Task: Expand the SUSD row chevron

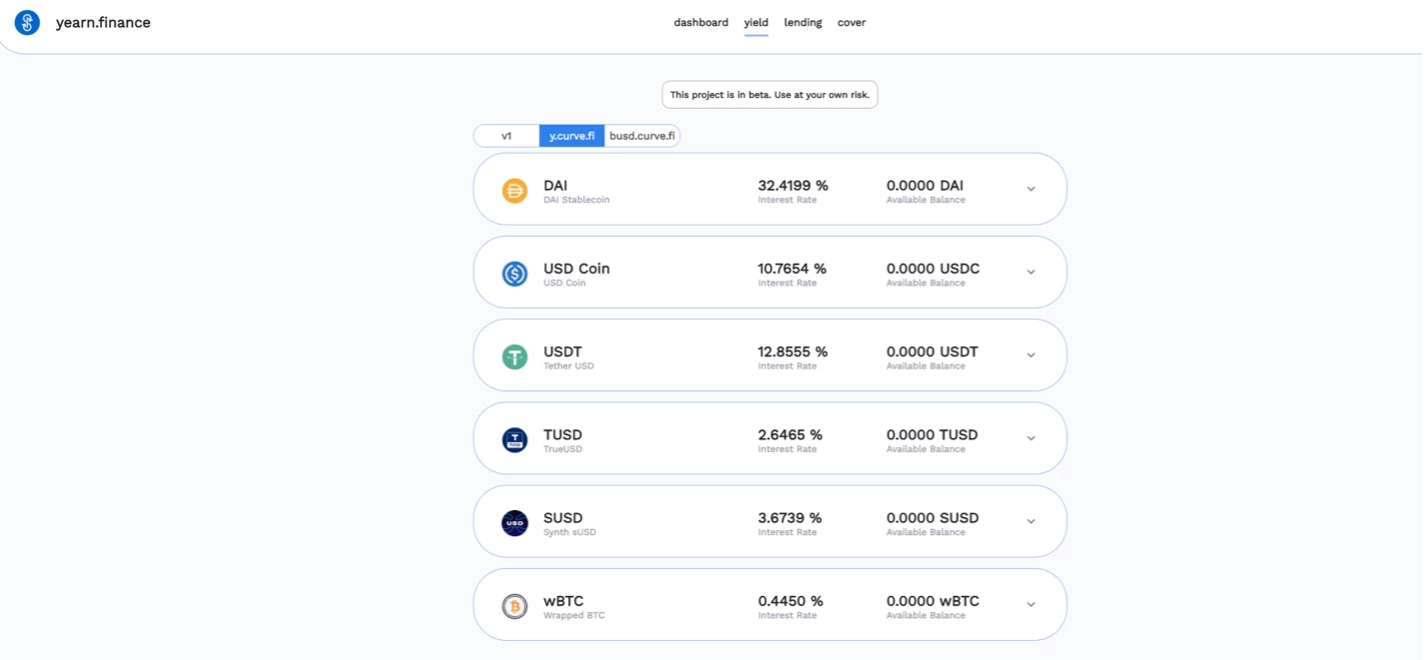Action: (1031, 521)
